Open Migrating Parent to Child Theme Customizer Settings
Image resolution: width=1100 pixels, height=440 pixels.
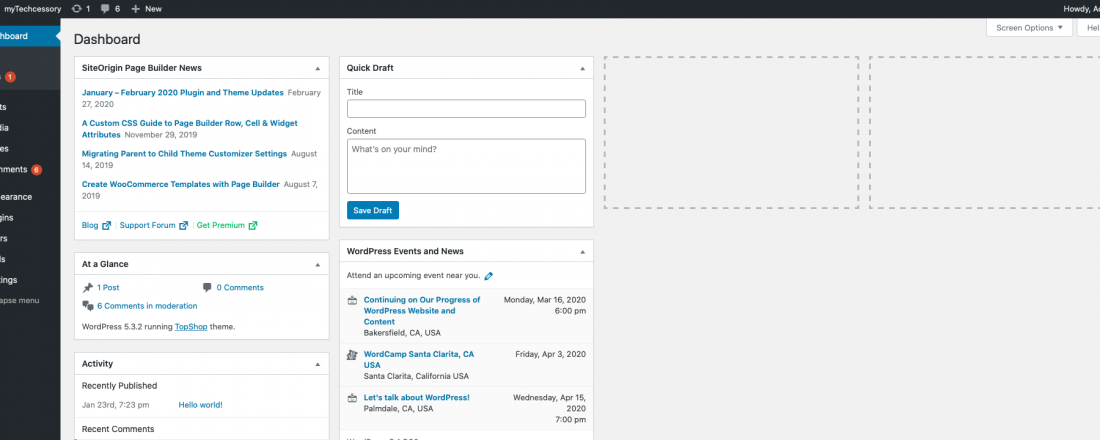coord(185,154)
